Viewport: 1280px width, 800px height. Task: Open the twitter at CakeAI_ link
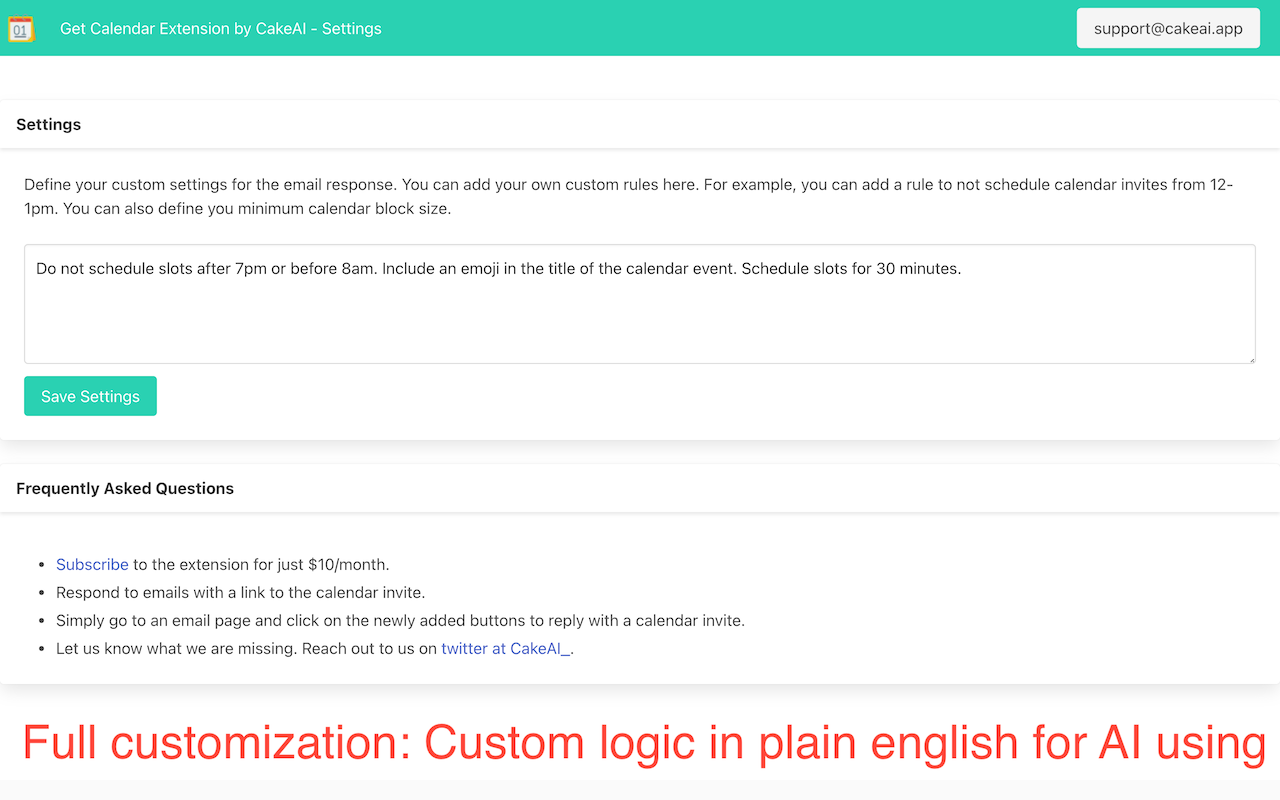505,648
